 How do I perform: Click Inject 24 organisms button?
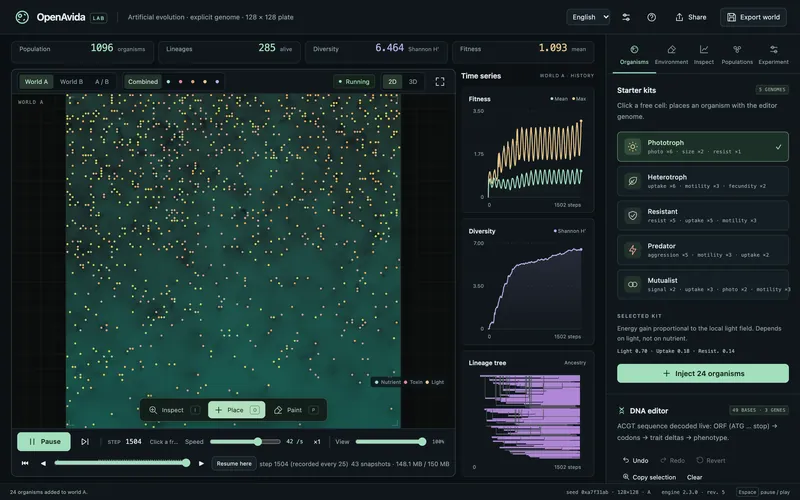(x=703, y=373)
